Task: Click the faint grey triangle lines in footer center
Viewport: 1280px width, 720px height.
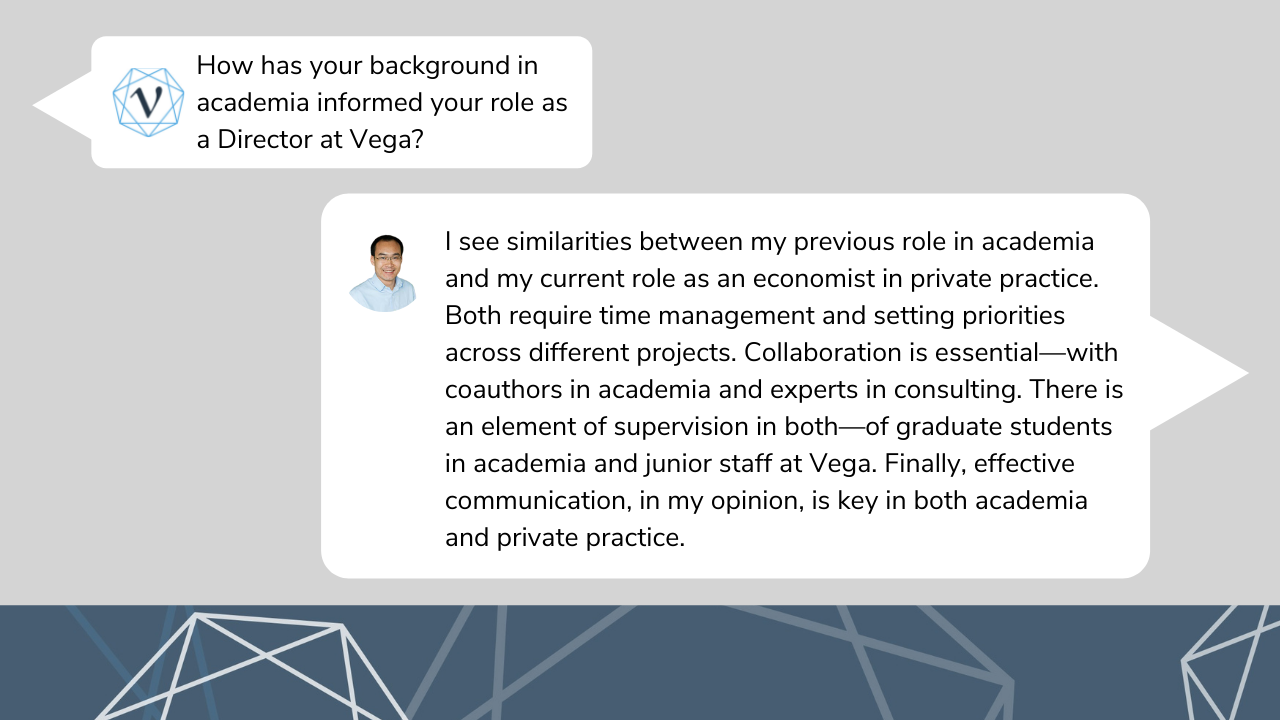Action: [700, 662]
